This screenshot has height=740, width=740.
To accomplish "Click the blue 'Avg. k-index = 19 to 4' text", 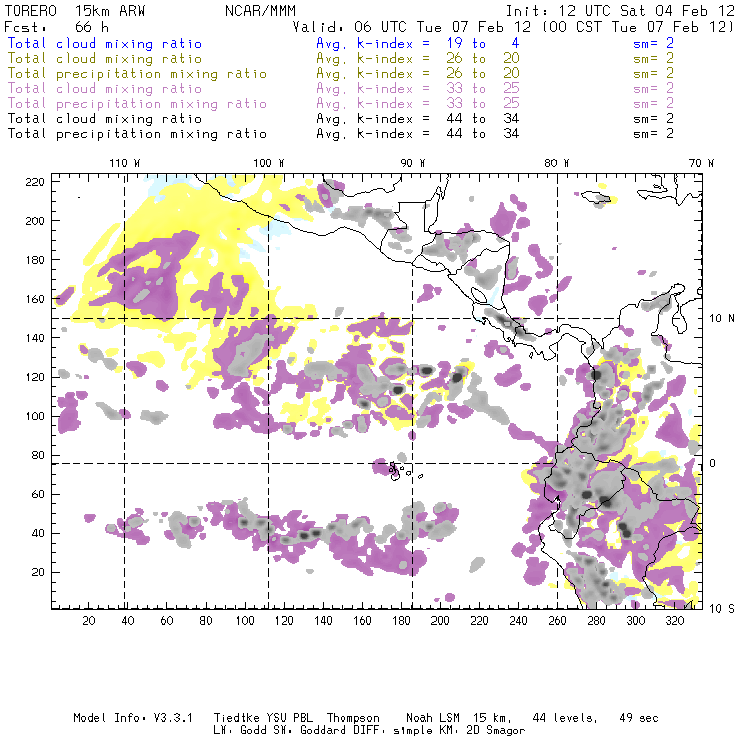I will (418, 43).
